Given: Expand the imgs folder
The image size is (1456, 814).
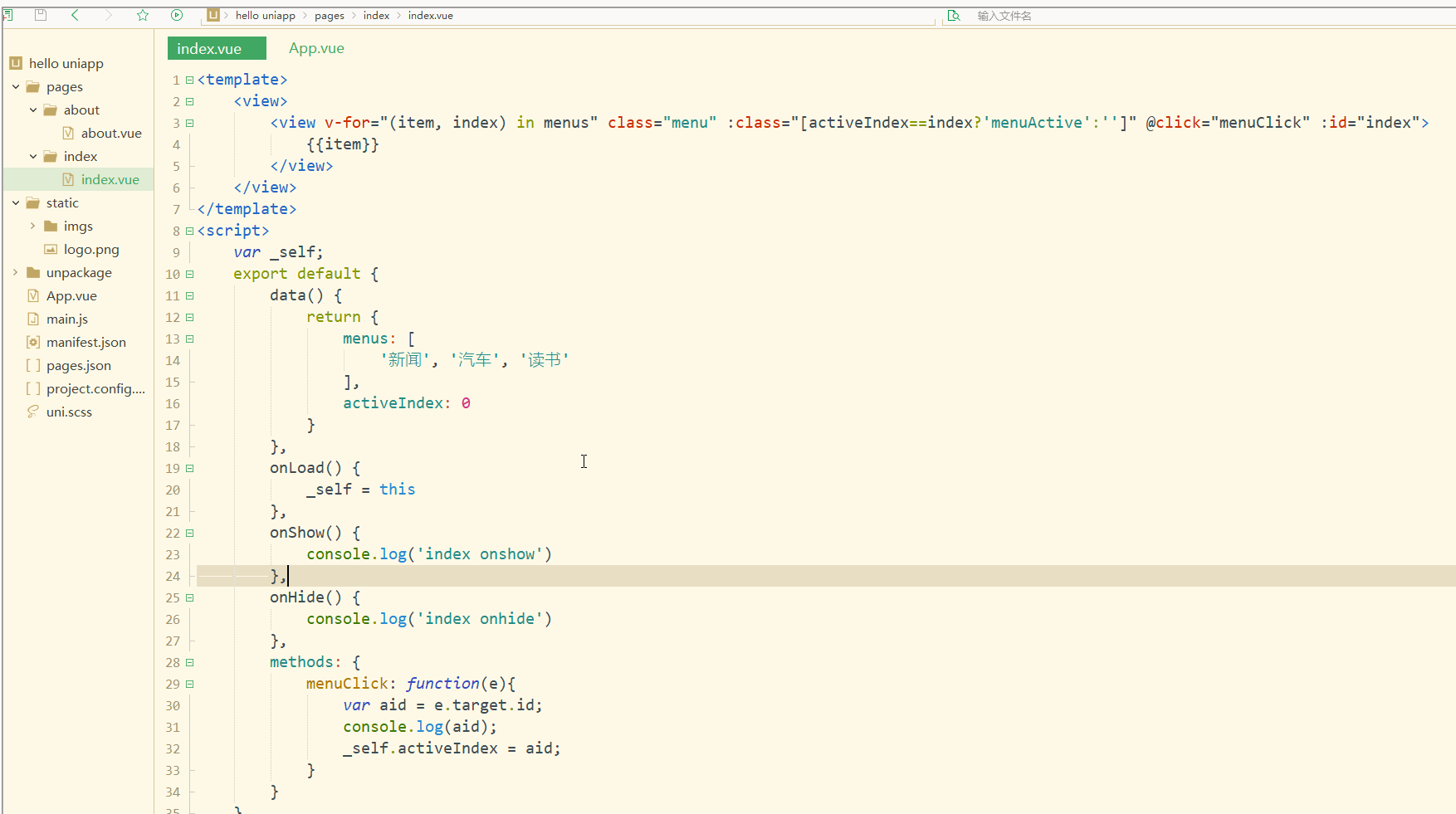Looking at the screenshot, I should tap(32, 226).
